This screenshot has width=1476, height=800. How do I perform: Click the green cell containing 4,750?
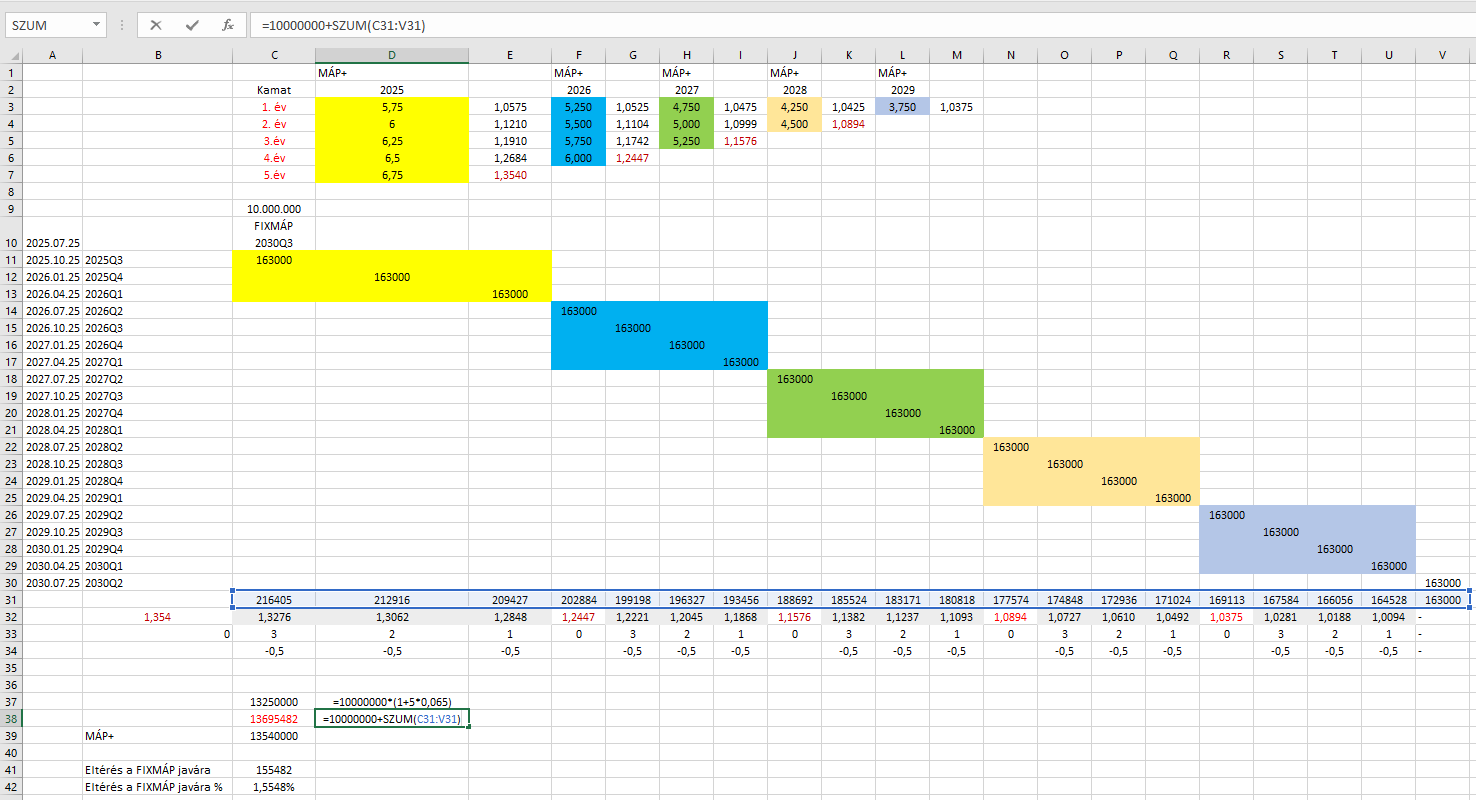point(686,107)
